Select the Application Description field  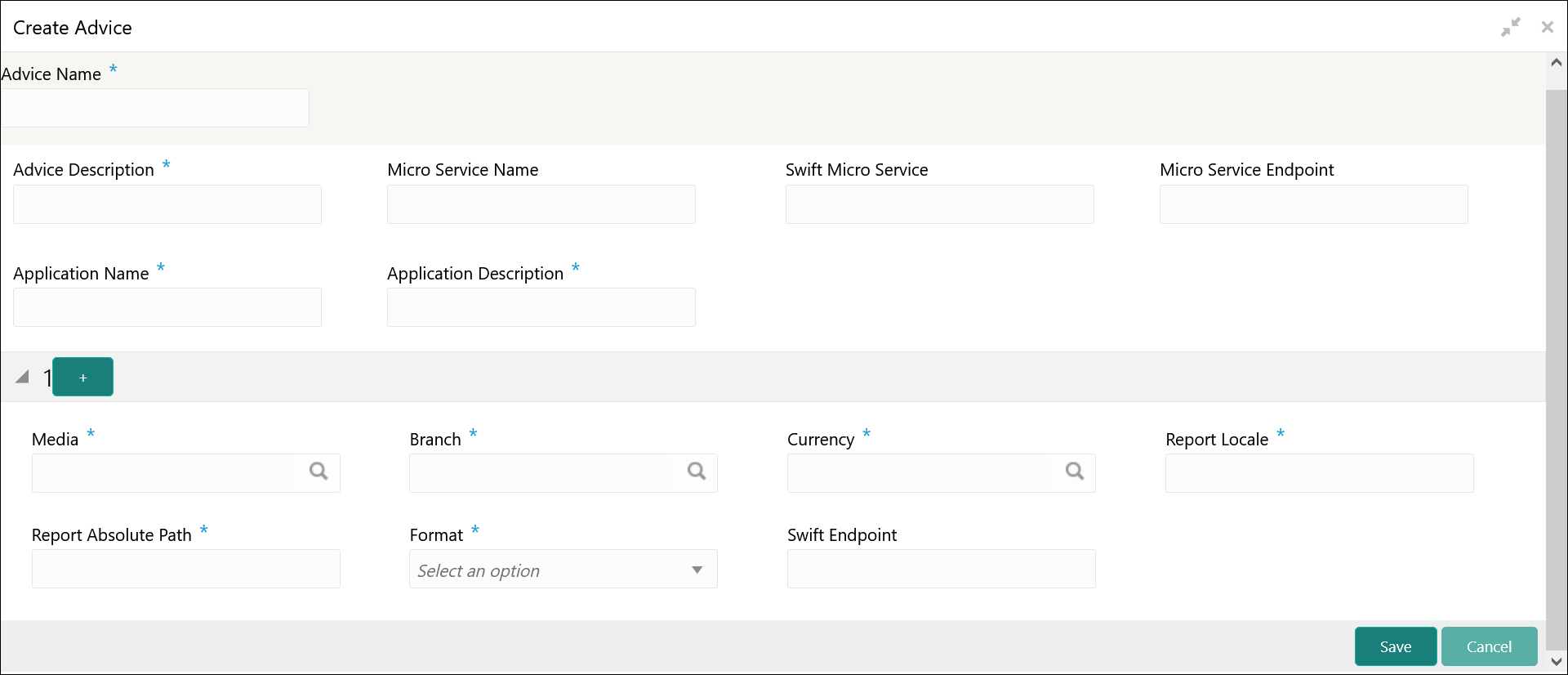click(x=541, y=307)
